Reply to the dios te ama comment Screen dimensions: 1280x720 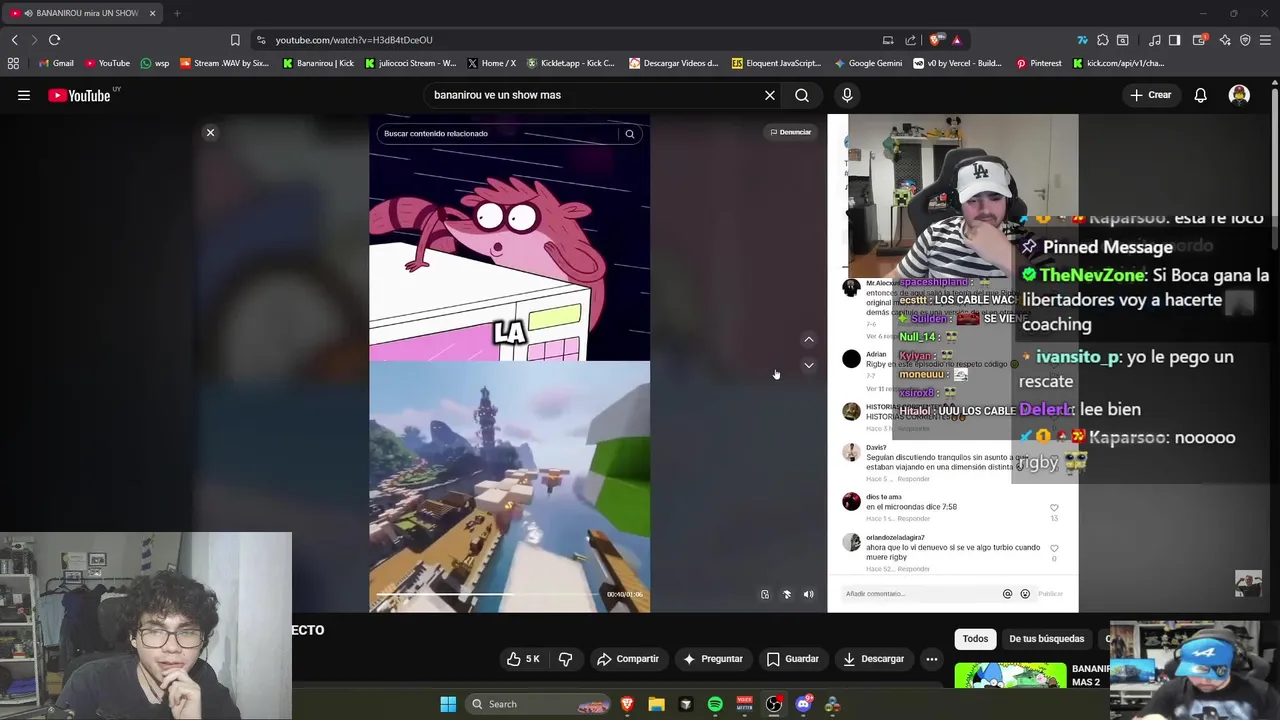point(913,519)
